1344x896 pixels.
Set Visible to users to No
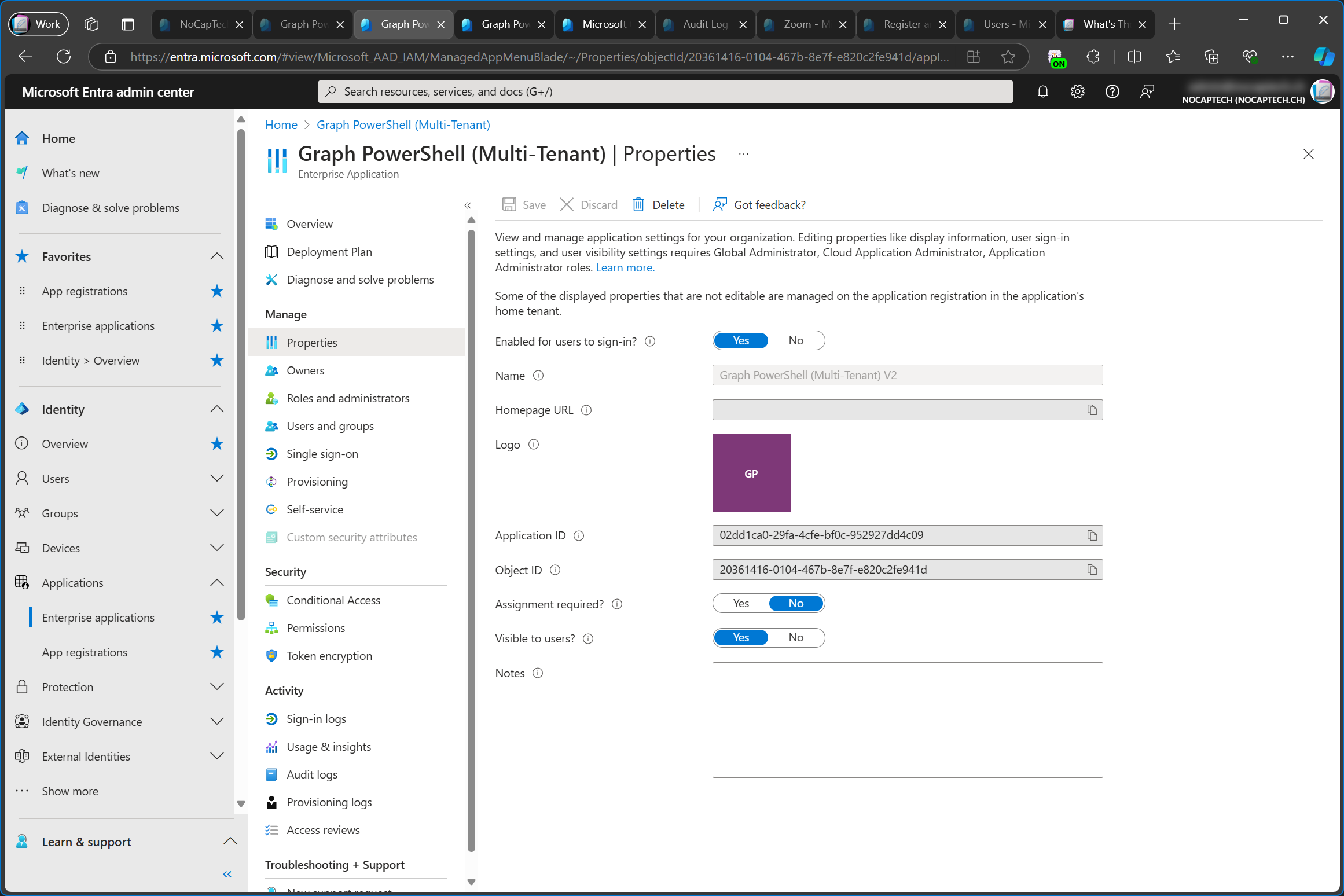(x=796, y=638)
